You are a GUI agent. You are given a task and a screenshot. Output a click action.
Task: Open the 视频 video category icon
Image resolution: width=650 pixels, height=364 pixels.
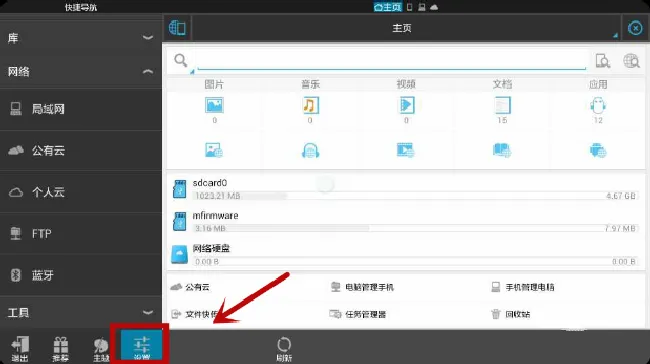click(x=406, y=105)
